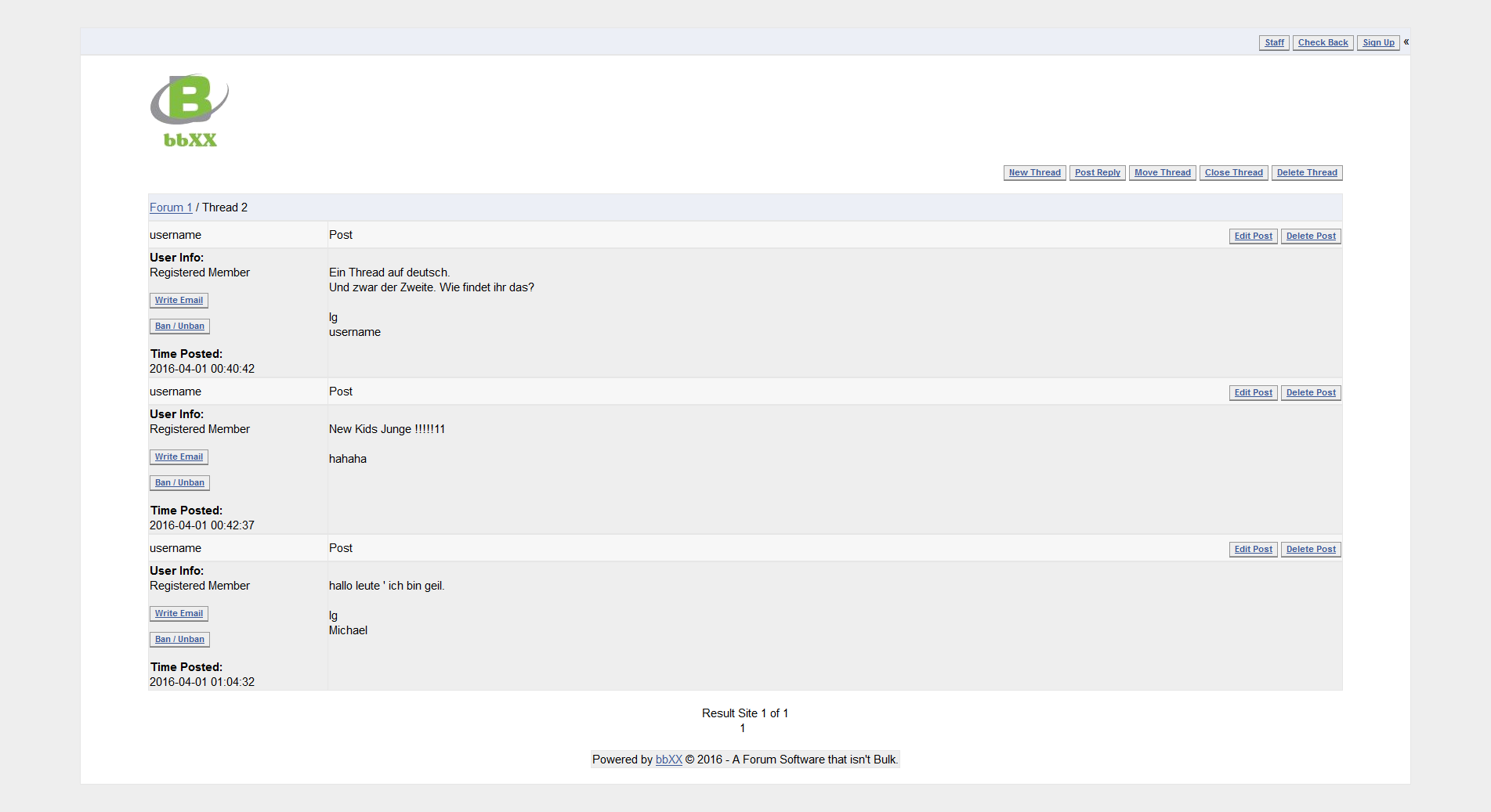Ban / Unban the first post's user
This screenshot has height=812, width=1491.
179,327
